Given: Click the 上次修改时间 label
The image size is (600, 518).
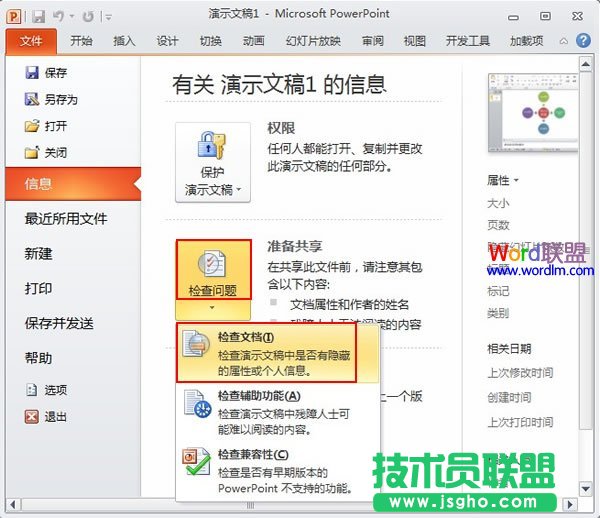Looking at the screenshot, I should point(520,373).
